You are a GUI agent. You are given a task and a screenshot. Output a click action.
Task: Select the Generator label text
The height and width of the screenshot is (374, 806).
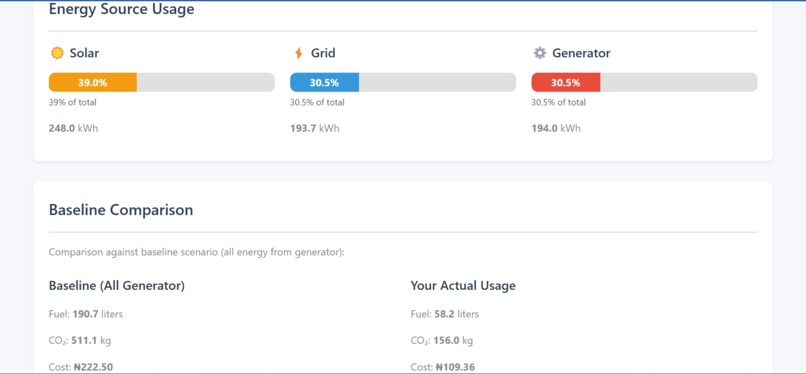581,53
